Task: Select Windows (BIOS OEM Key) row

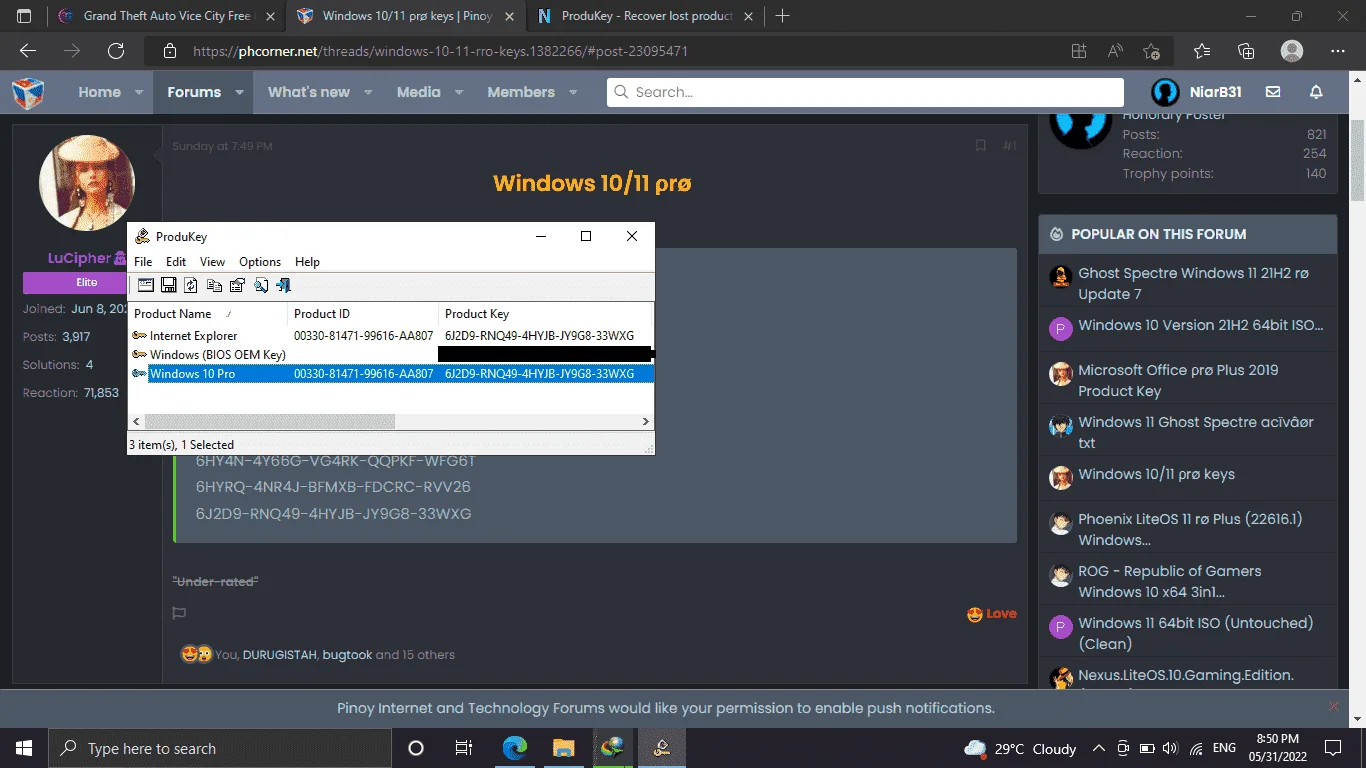Action: click(x=391, y=355)
